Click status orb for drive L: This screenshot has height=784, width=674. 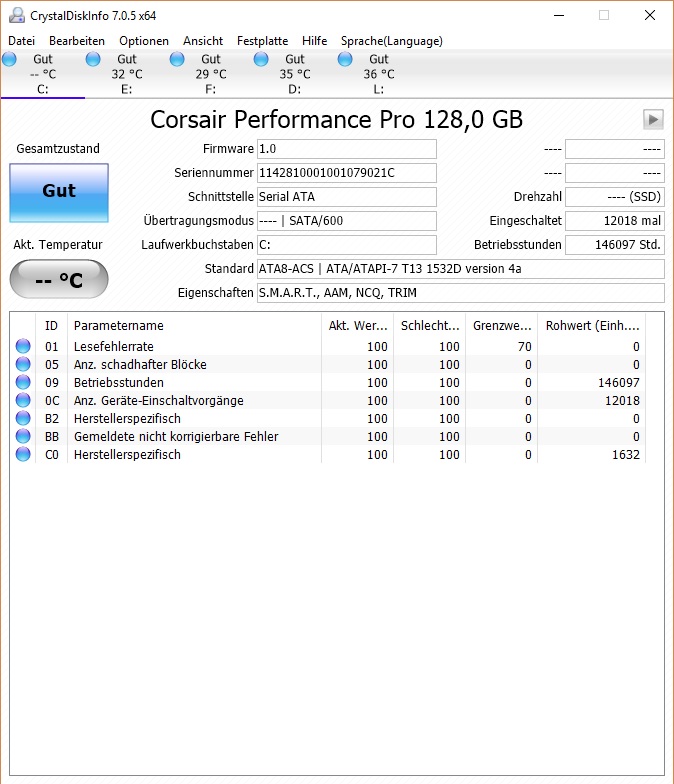pos(345,60)
